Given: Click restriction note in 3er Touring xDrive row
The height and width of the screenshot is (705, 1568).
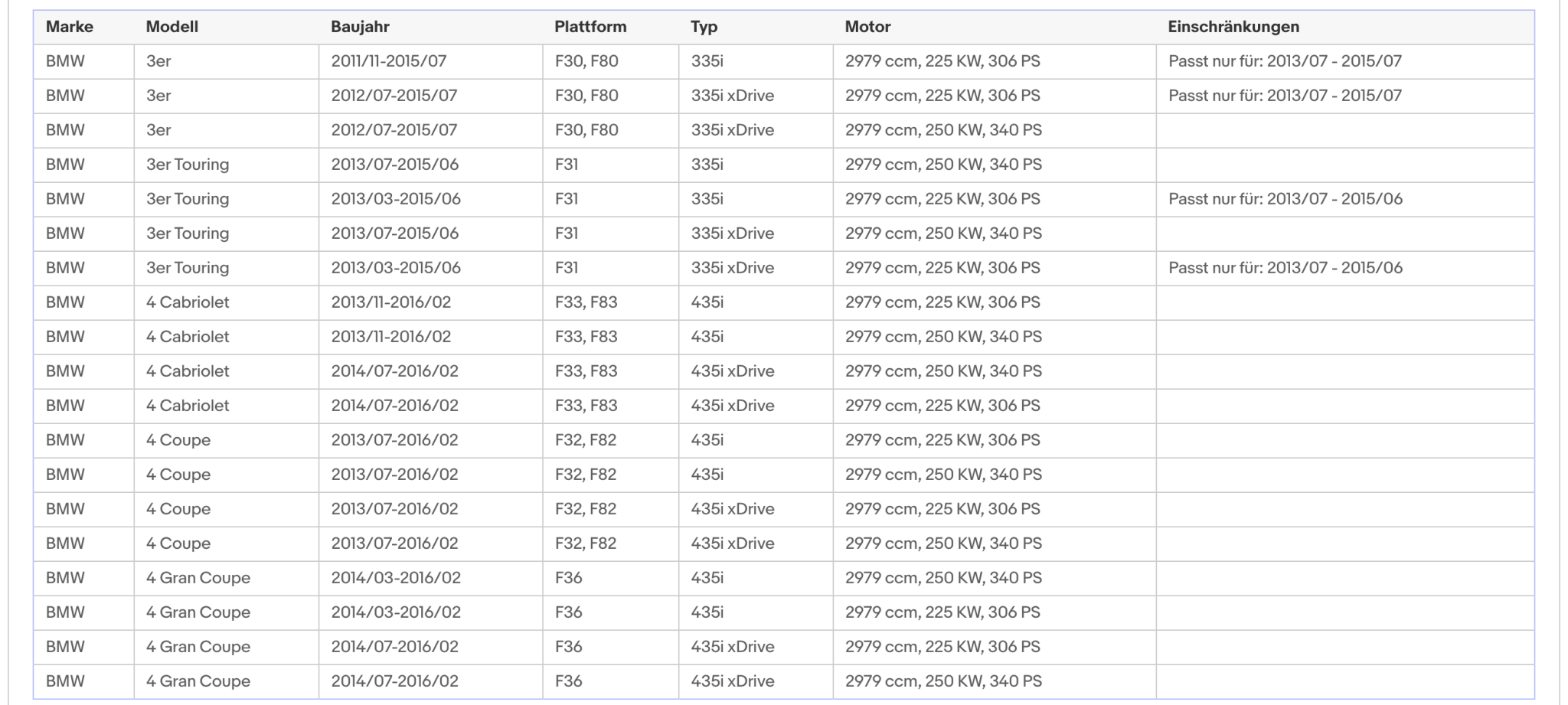Looking at the screenshot, I should 1285,268.
